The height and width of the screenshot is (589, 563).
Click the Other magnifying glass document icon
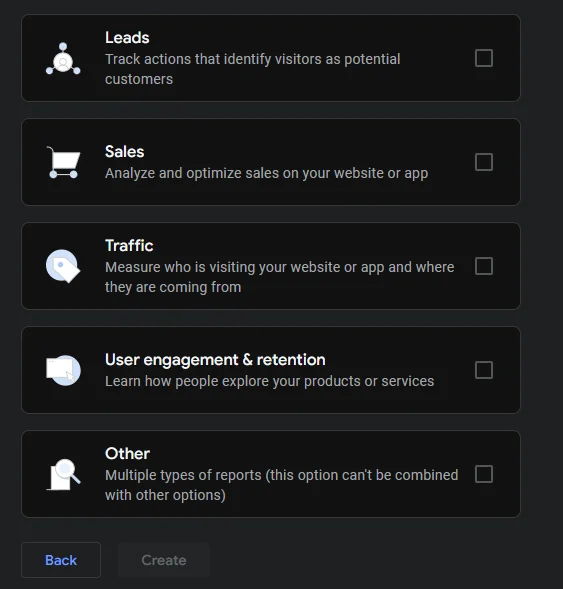(63, 474)
